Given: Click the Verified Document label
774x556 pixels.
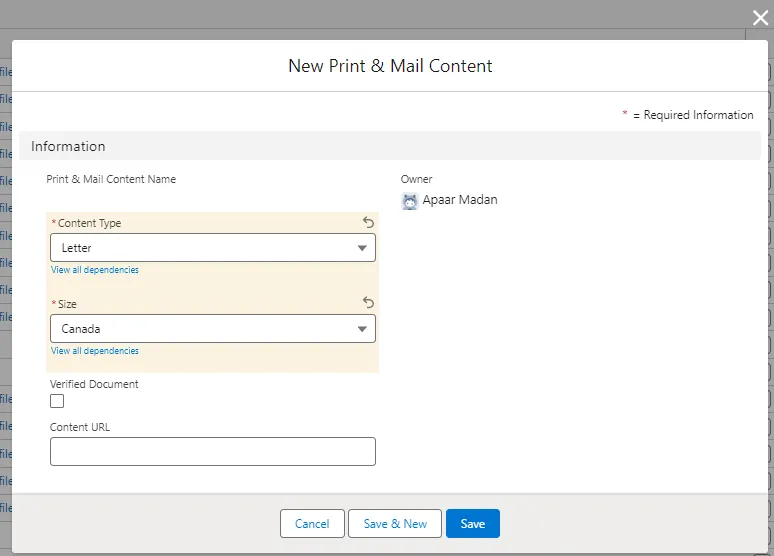Looking at the screenshot, I should tap(94, 384).
